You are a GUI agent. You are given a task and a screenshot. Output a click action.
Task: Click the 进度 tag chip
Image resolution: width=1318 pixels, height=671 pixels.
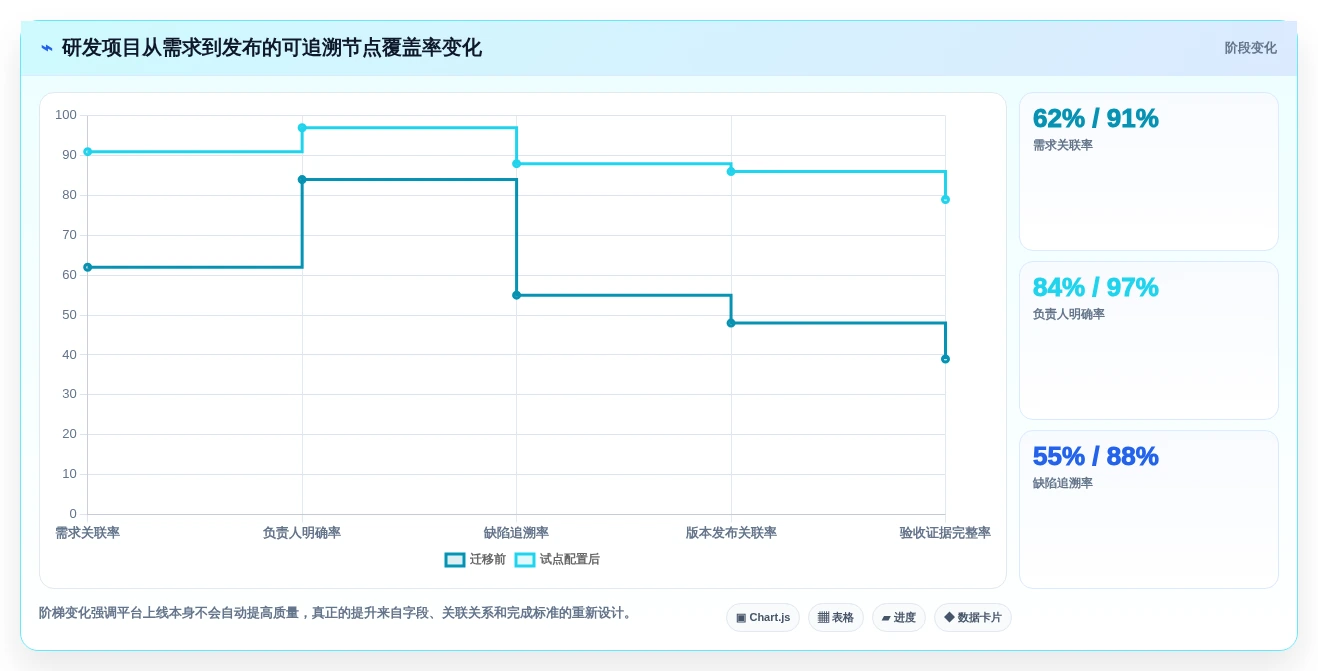pos(899,617)
